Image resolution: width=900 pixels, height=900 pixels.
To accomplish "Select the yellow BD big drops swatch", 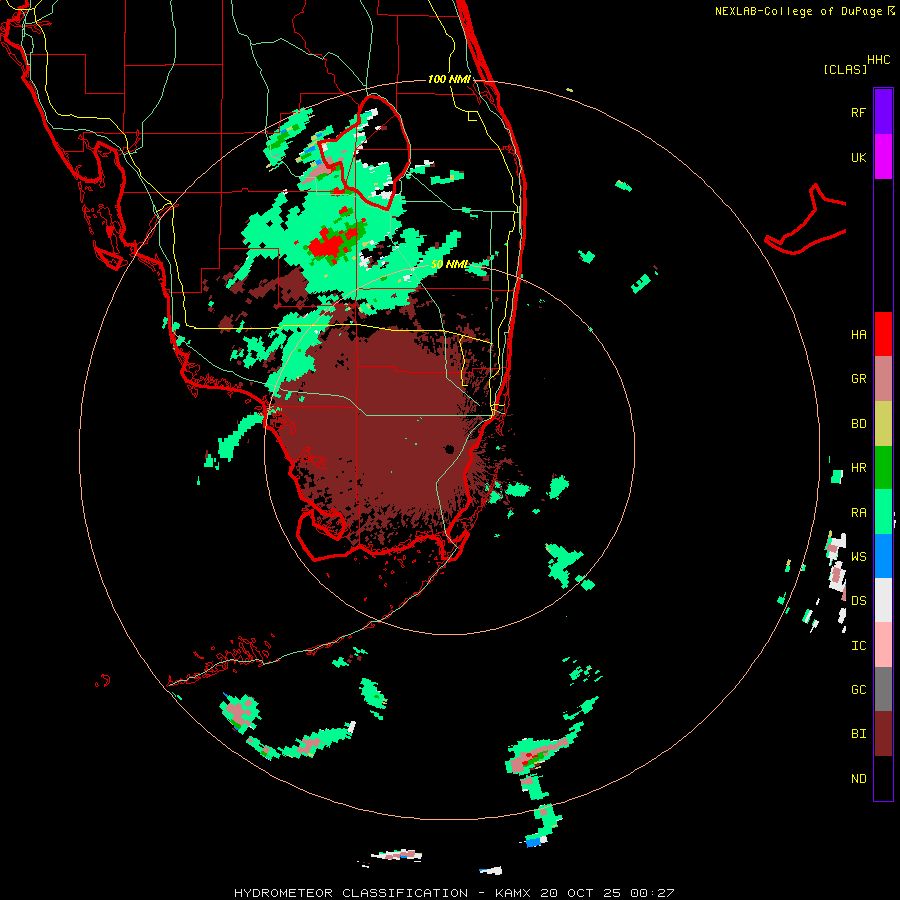I will point(883,424).
